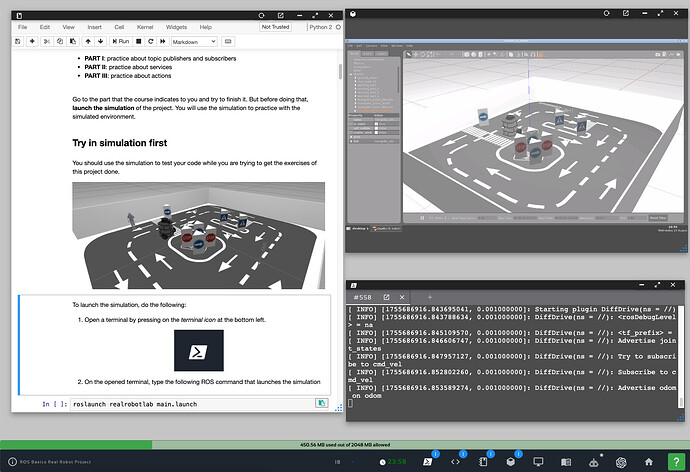
Task: Open the Kernel menu in the notebook
Action: 147,28
